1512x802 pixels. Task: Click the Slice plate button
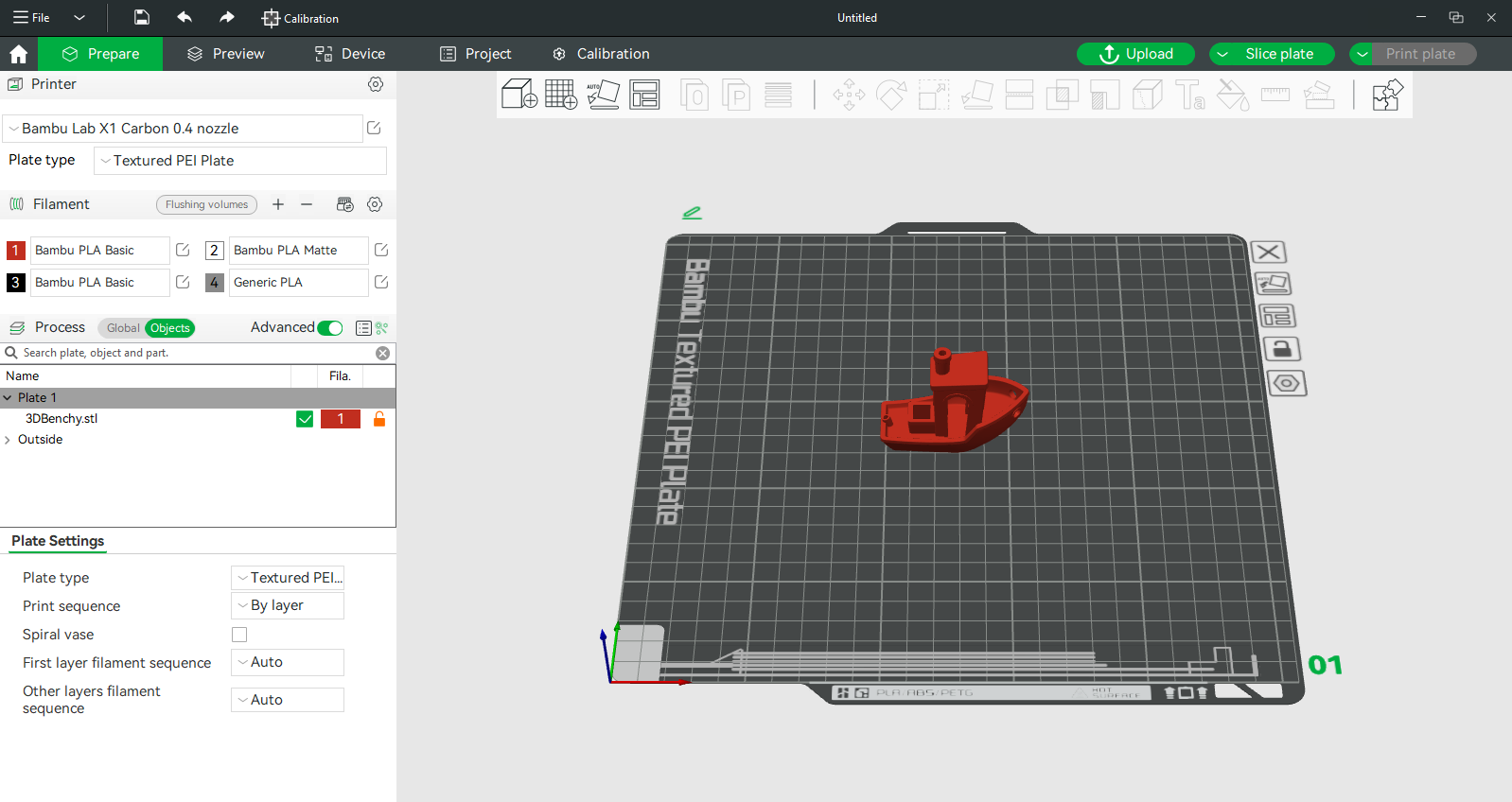pos(1279,54)
